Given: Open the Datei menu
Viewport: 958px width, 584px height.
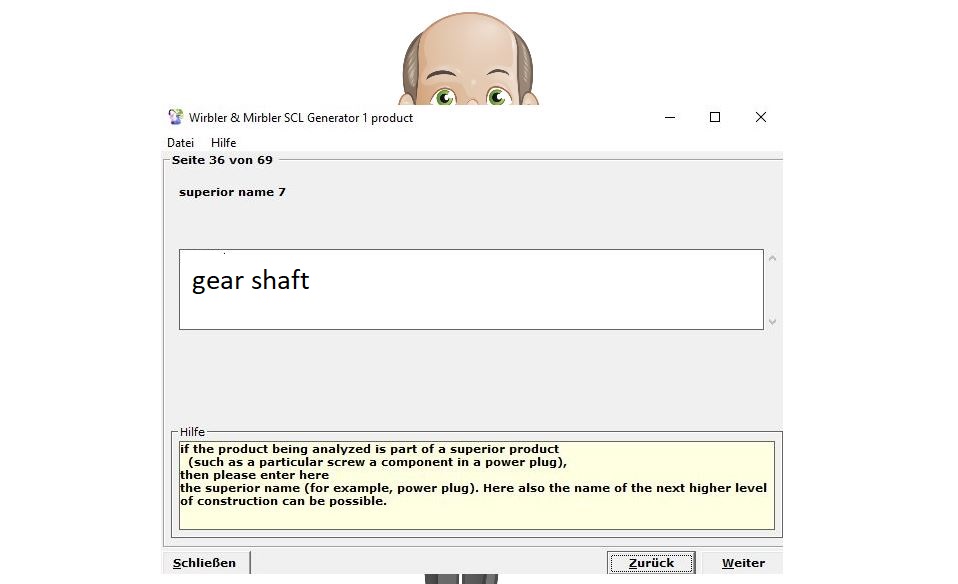Looking at the screenshot, I should coord(180,143).
